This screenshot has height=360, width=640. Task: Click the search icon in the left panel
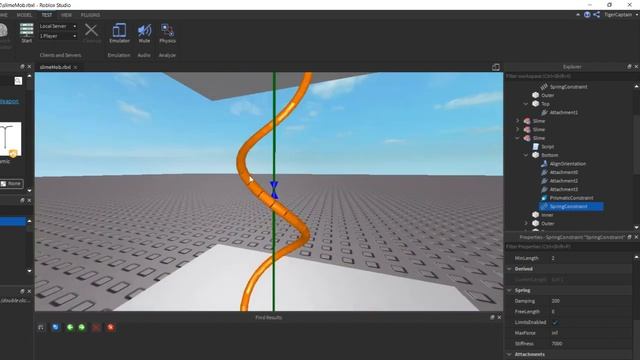point(18,81)
